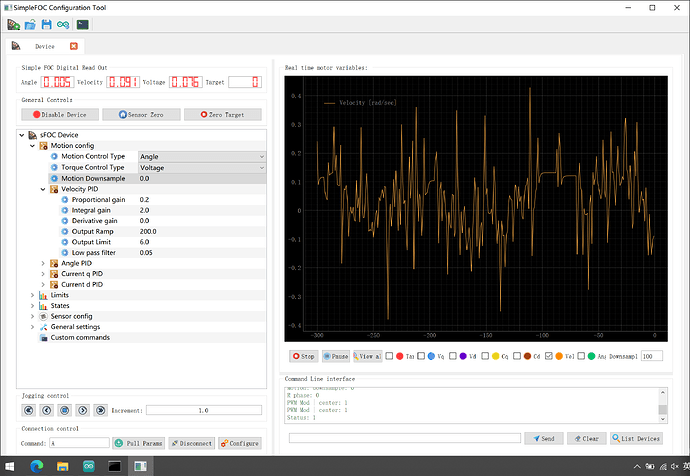690x476 pixels.
Task: Click the Torque Control Type parameter icon
Action: point(54,167)
